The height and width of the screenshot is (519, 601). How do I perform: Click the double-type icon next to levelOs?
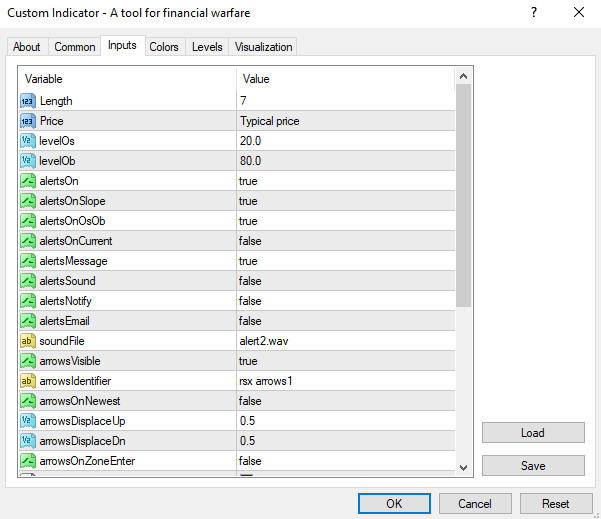pos(28,141)
